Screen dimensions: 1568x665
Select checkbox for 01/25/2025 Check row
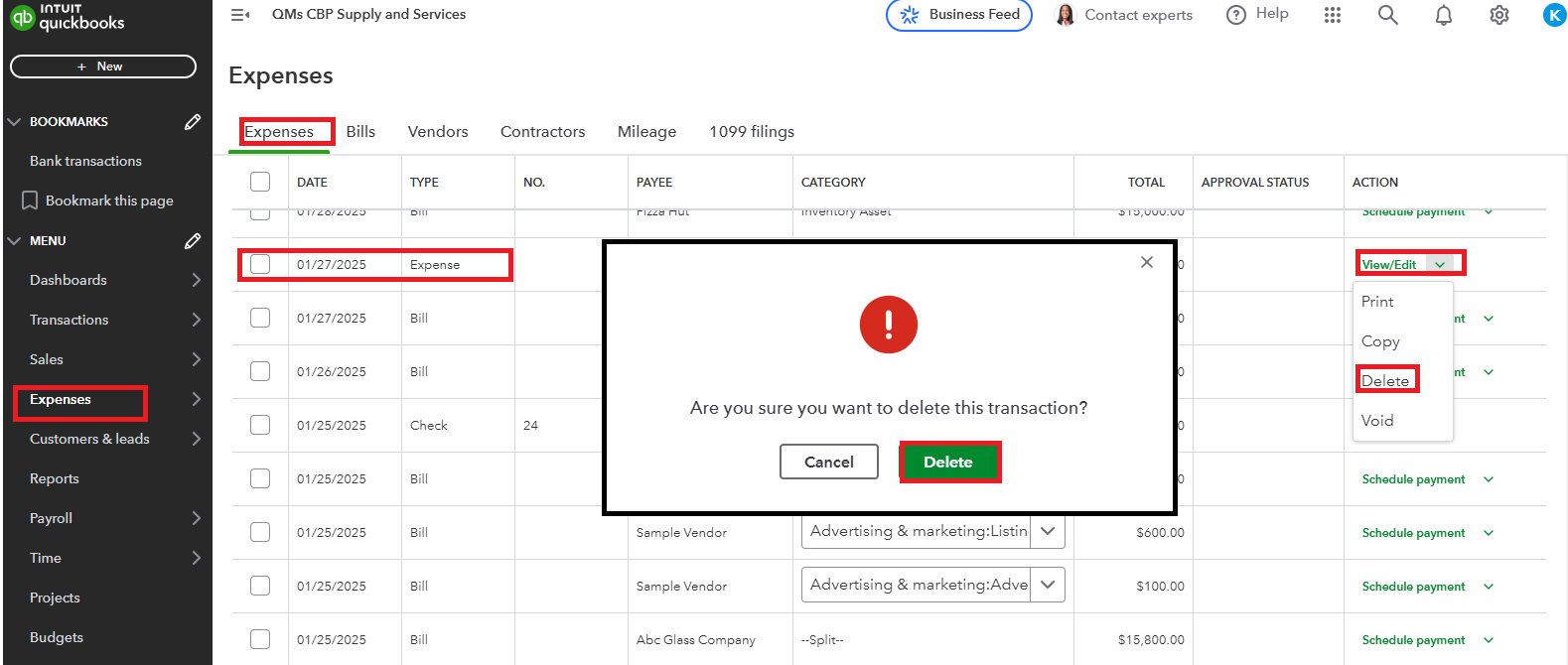pos(260,425)
